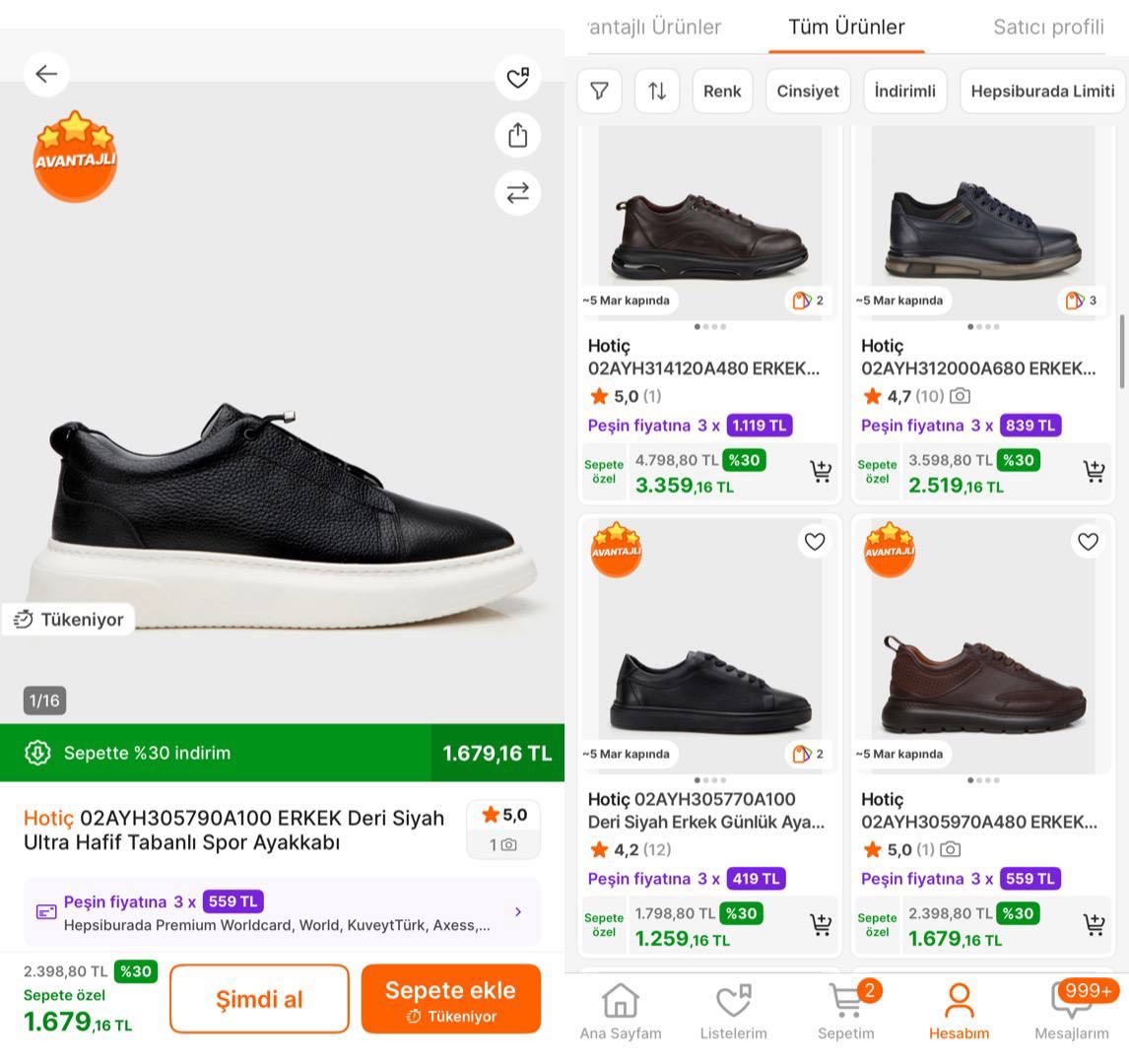Tap the share icon on product page
Screen dimensions: 1129x1064
518,135
